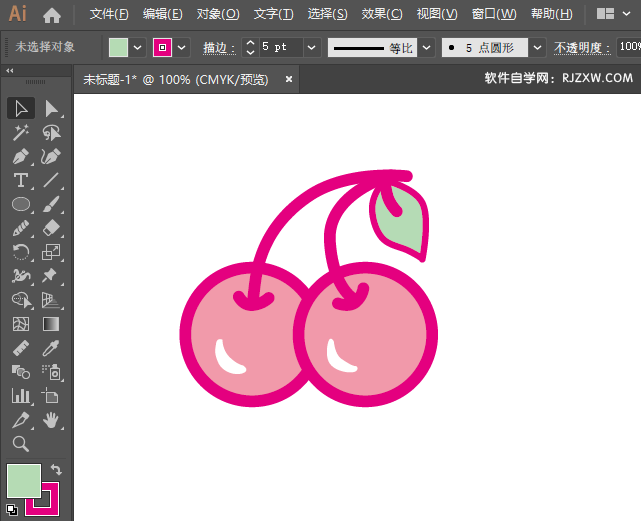Image resolution: width=641 pixels, height=521 pixels.
Task: Open the 效果(C) menu
Action: click(x=381, y=14)
